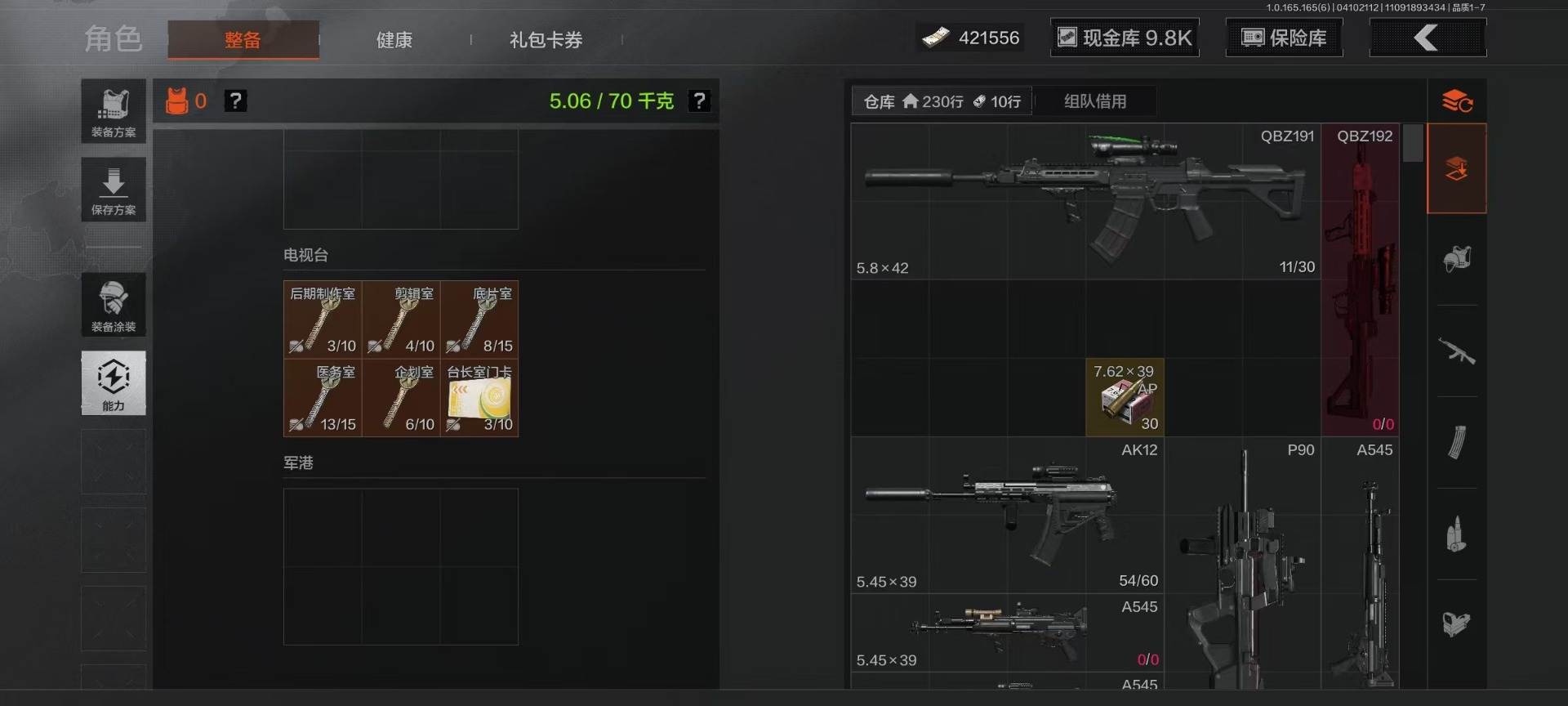Open the 装备涂装 equipment skin icon
This screenshot has width=1568, height=706.
coord(114,305)
